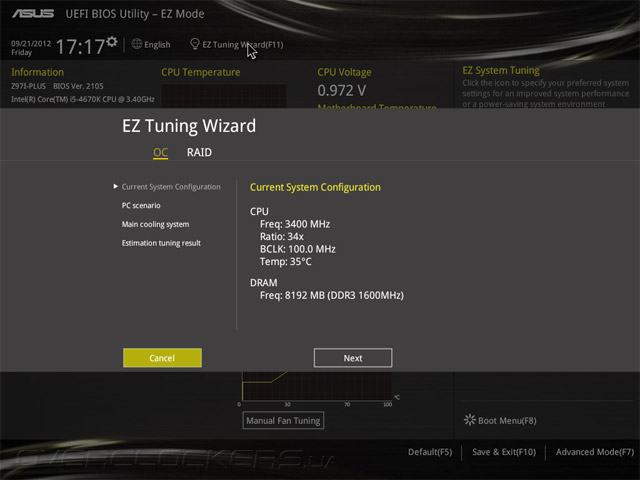Screen dimensions: 640x480
Task: Click the ASUS logo
Action: (x=33, y=14)
